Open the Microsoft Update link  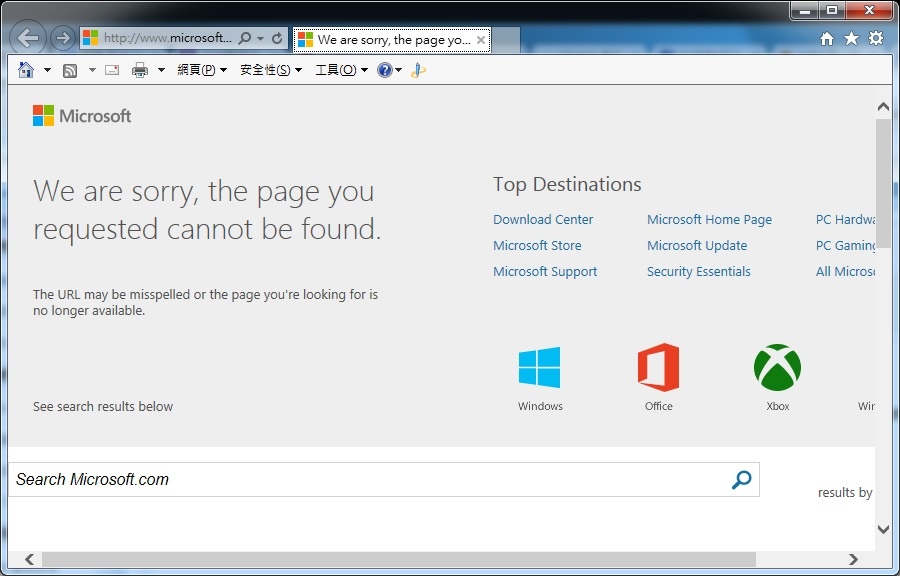tap(697, 245)
